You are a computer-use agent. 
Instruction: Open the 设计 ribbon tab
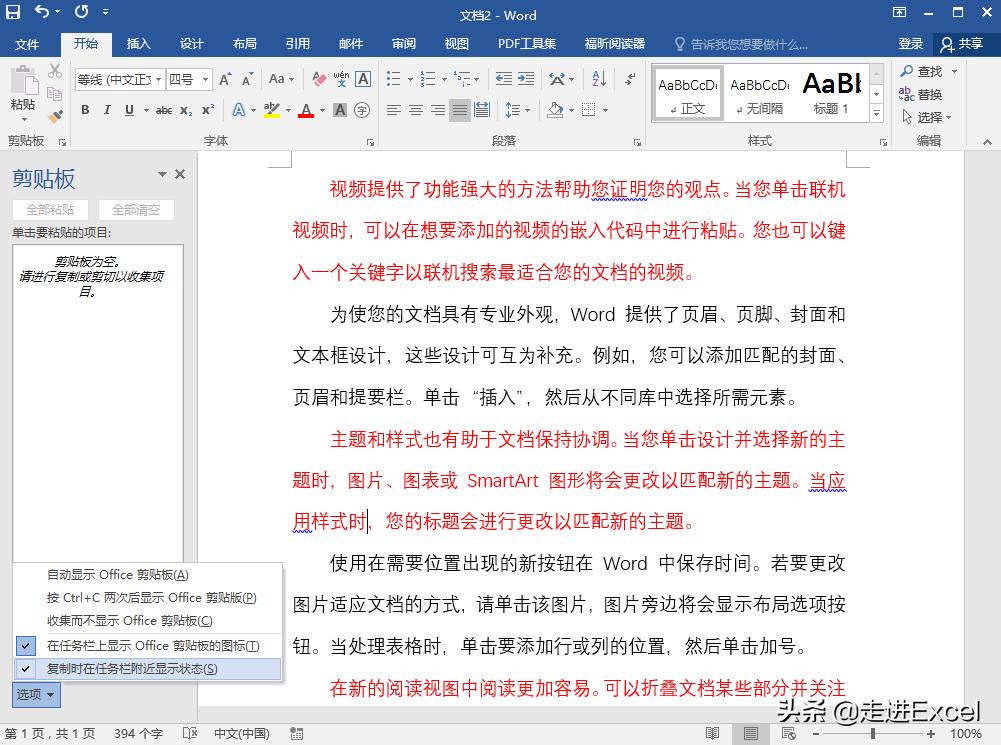(193, 43)
